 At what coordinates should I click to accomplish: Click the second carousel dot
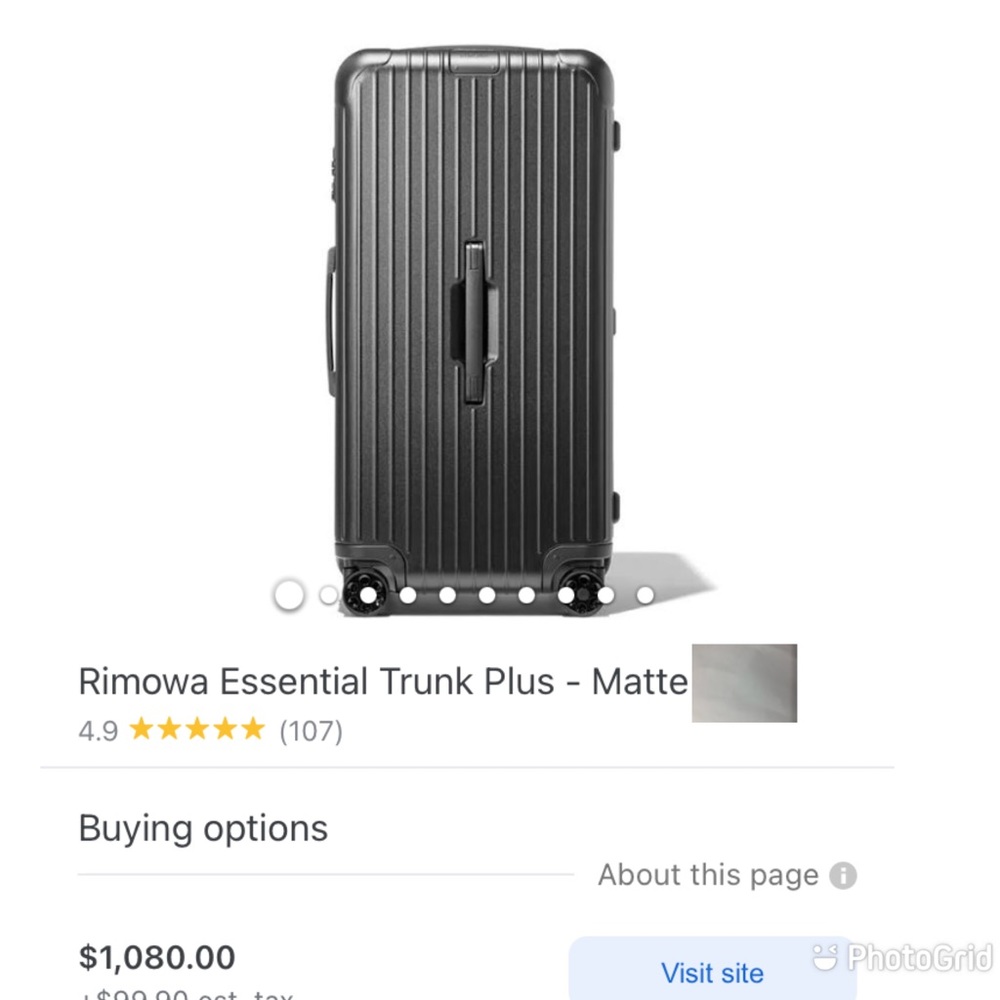(x=327, y=593)
